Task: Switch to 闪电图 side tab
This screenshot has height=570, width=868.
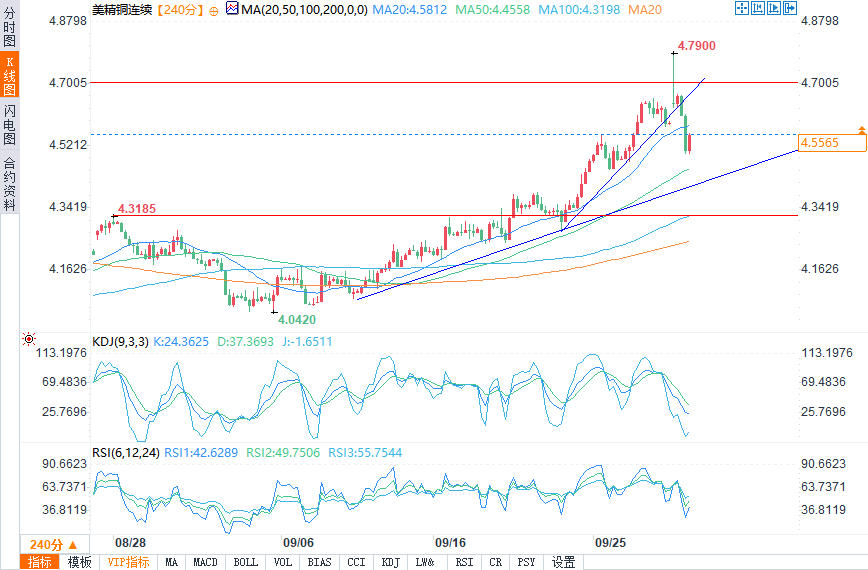Action: (9, 123)
